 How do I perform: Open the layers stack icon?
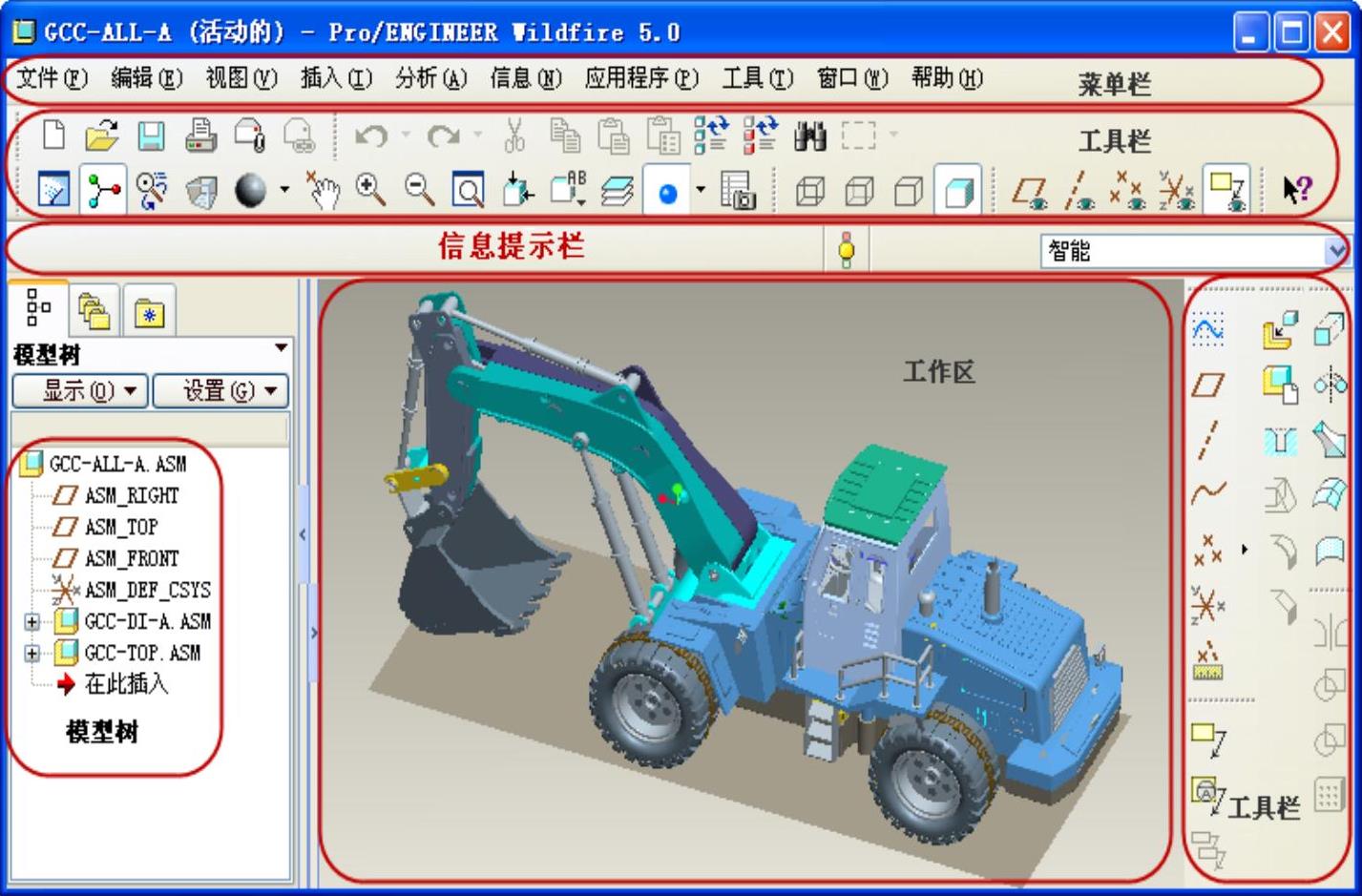pyautogui.click(x=618, y=192)
